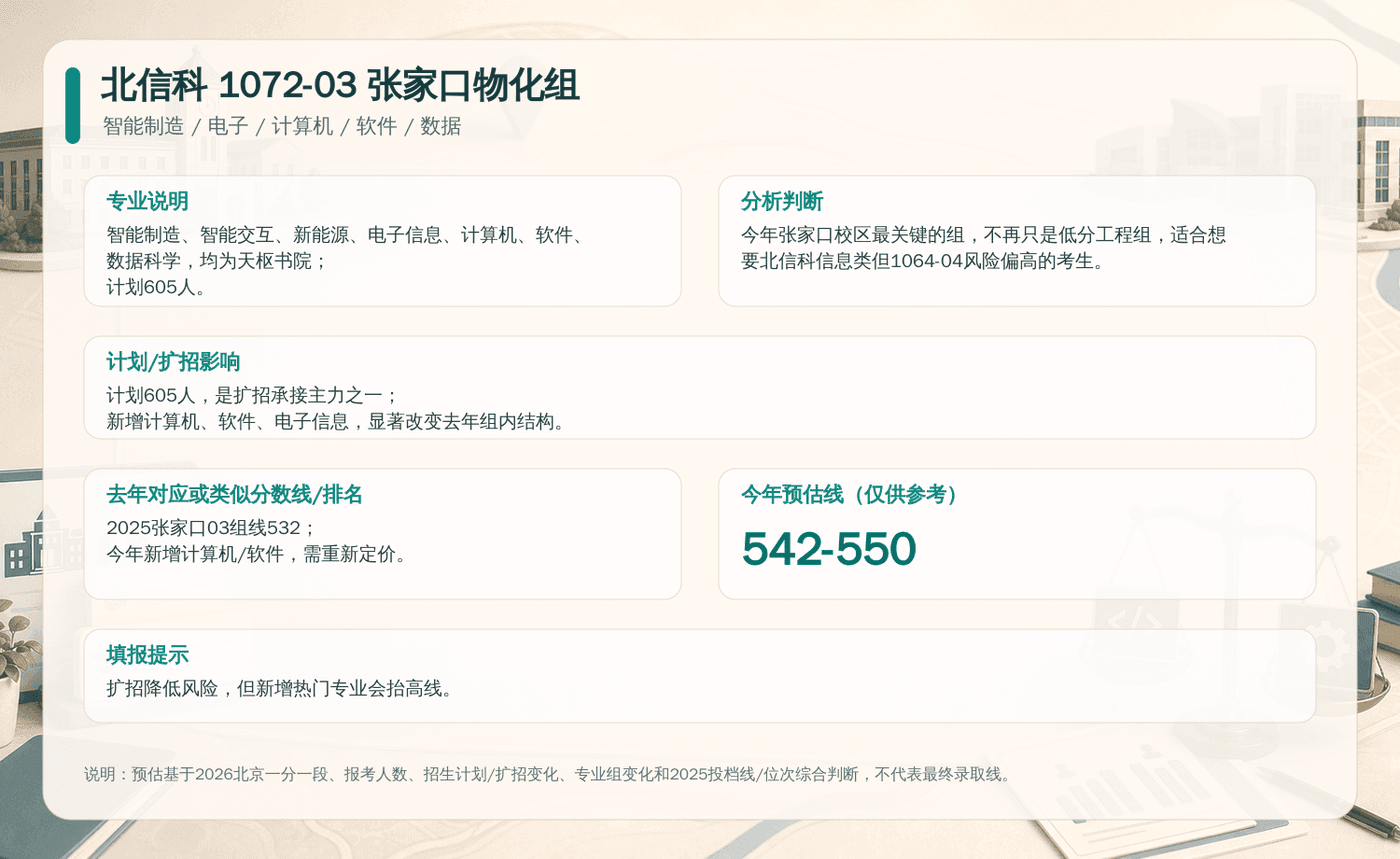The width and height of the screenshot is (1400, 859).
Task: Click the line 今年新增计算机/软件，需重新定价。
Action: coord(258,553)
